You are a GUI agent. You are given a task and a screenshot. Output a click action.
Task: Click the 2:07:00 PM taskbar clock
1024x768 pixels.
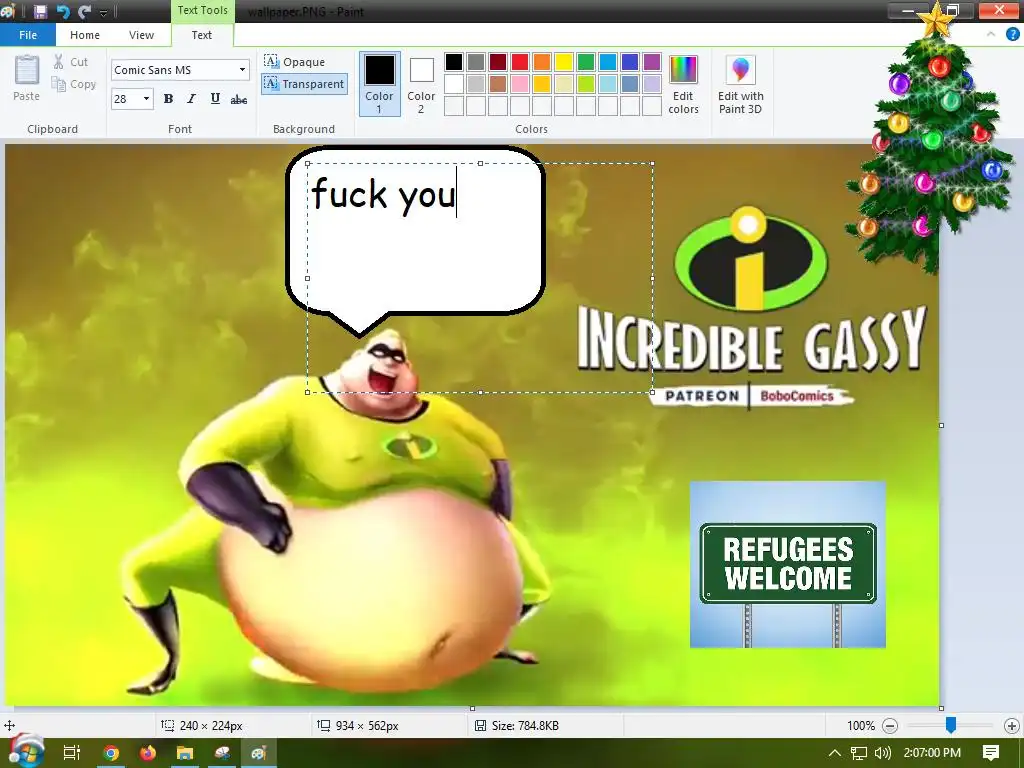(932, 753)
